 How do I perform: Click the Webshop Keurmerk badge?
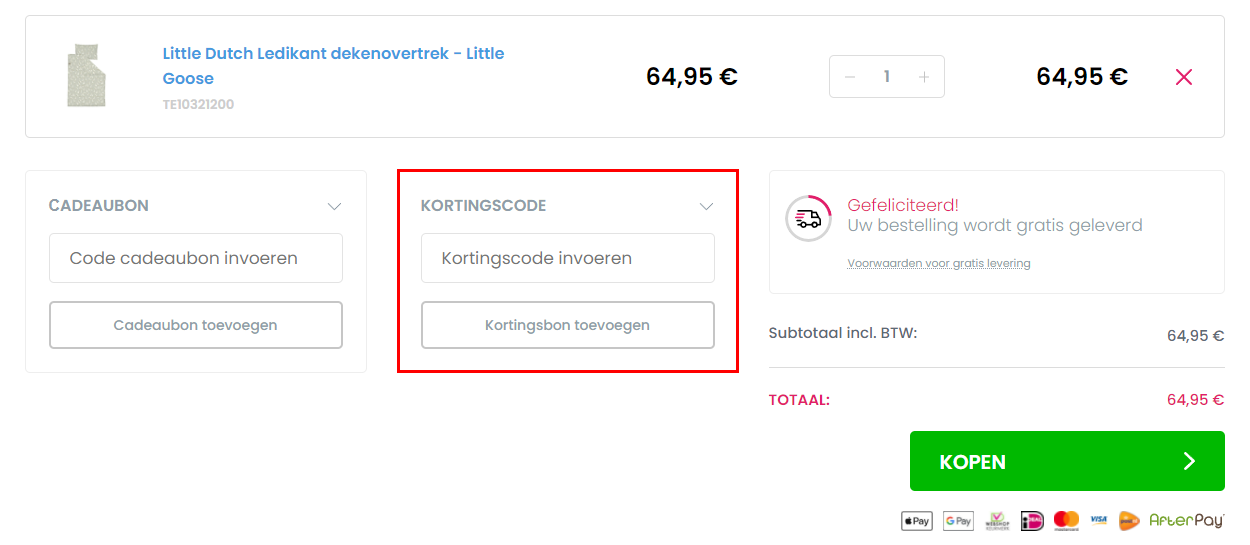point(997,521)
